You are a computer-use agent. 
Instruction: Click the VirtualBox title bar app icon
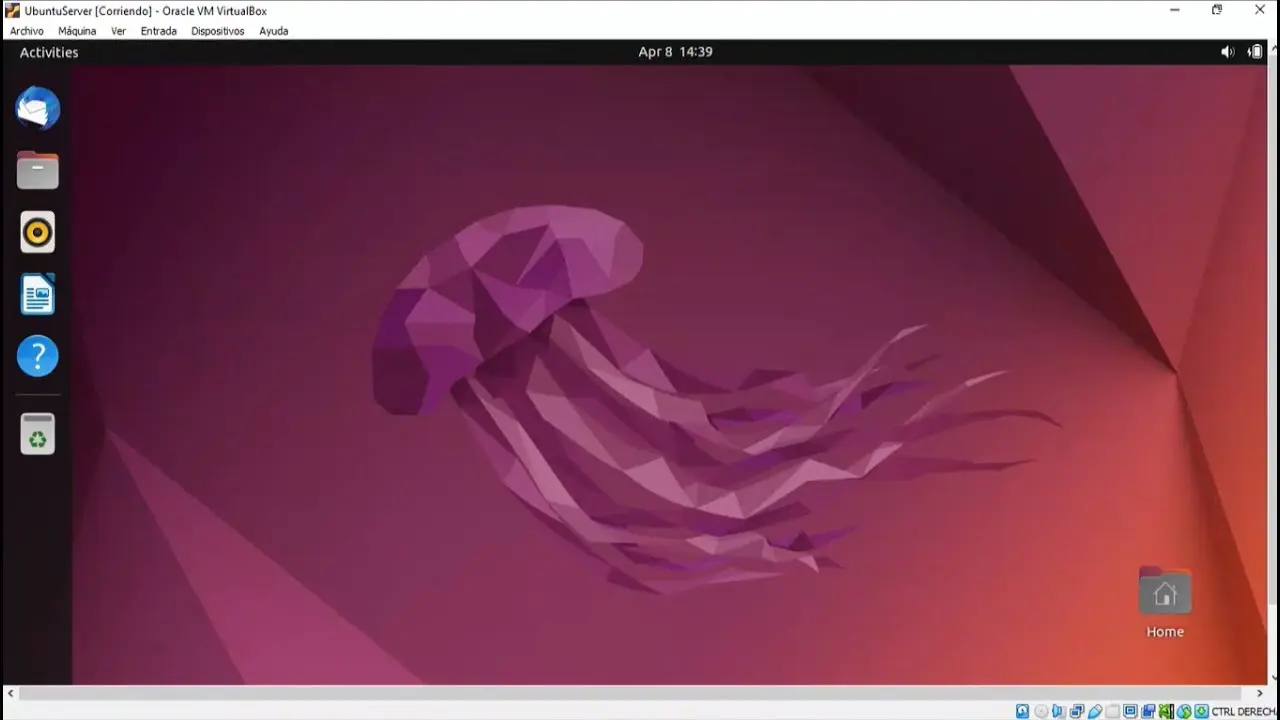[12, 10]
